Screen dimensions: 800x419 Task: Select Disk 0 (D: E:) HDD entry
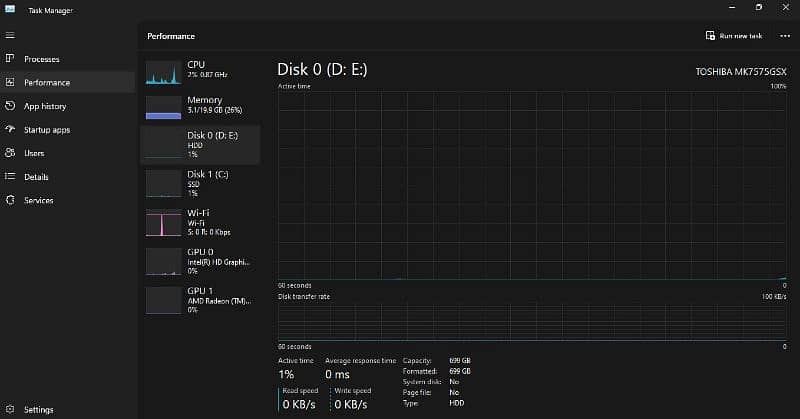[200, 144]
